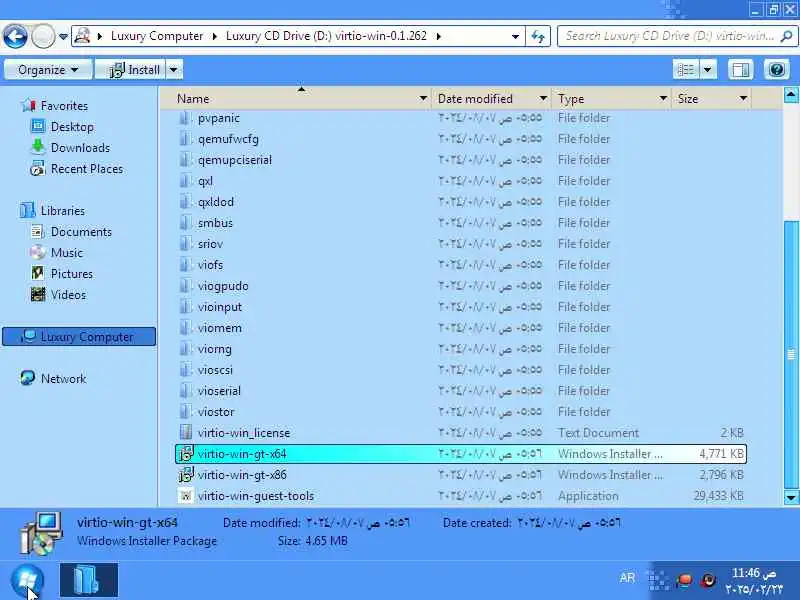Select the viostor folder icon
Screen dimensions: 800x600
(x=186, y=411)
